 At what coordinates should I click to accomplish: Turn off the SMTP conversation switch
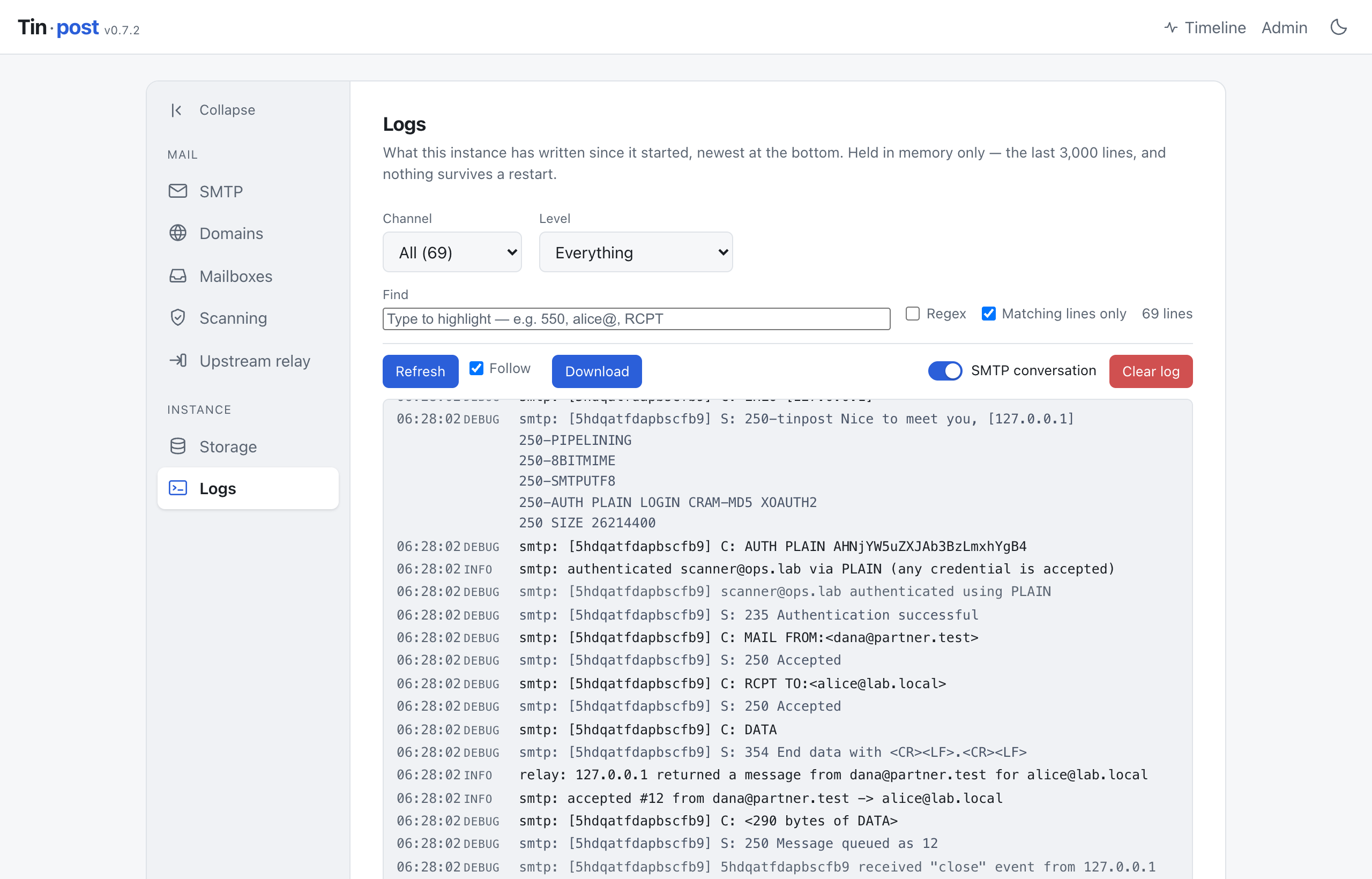click(944, 370)
